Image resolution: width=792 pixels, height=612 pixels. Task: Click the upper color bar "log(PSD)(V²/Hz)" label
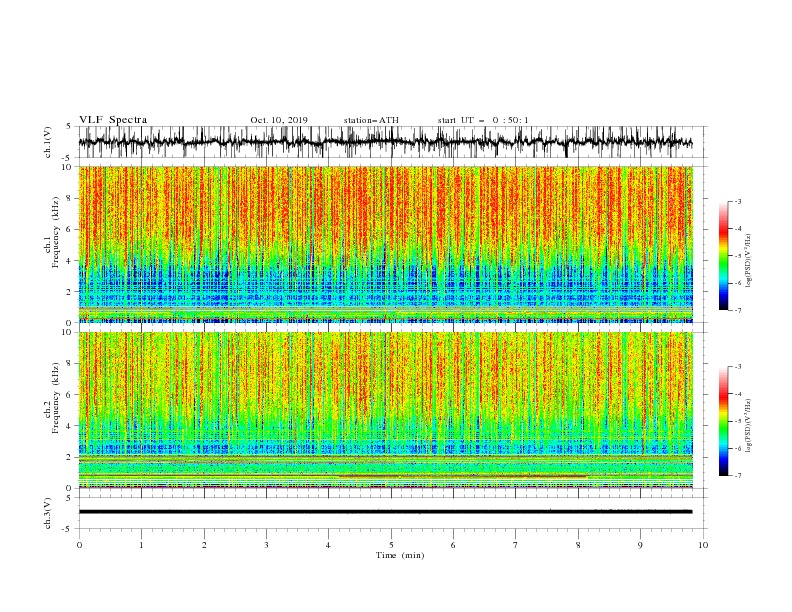pyautogui.click(x=749, y=261)
